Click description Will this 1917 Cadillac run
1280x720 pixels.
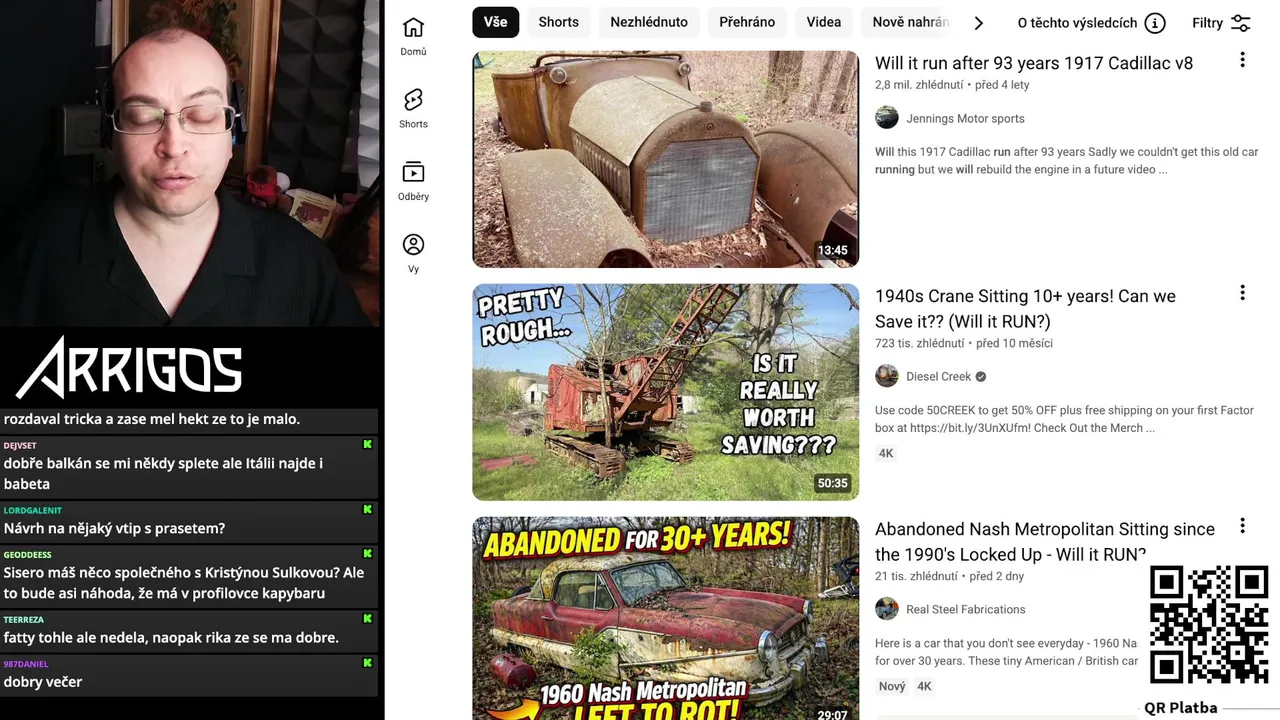(1066, 161)
